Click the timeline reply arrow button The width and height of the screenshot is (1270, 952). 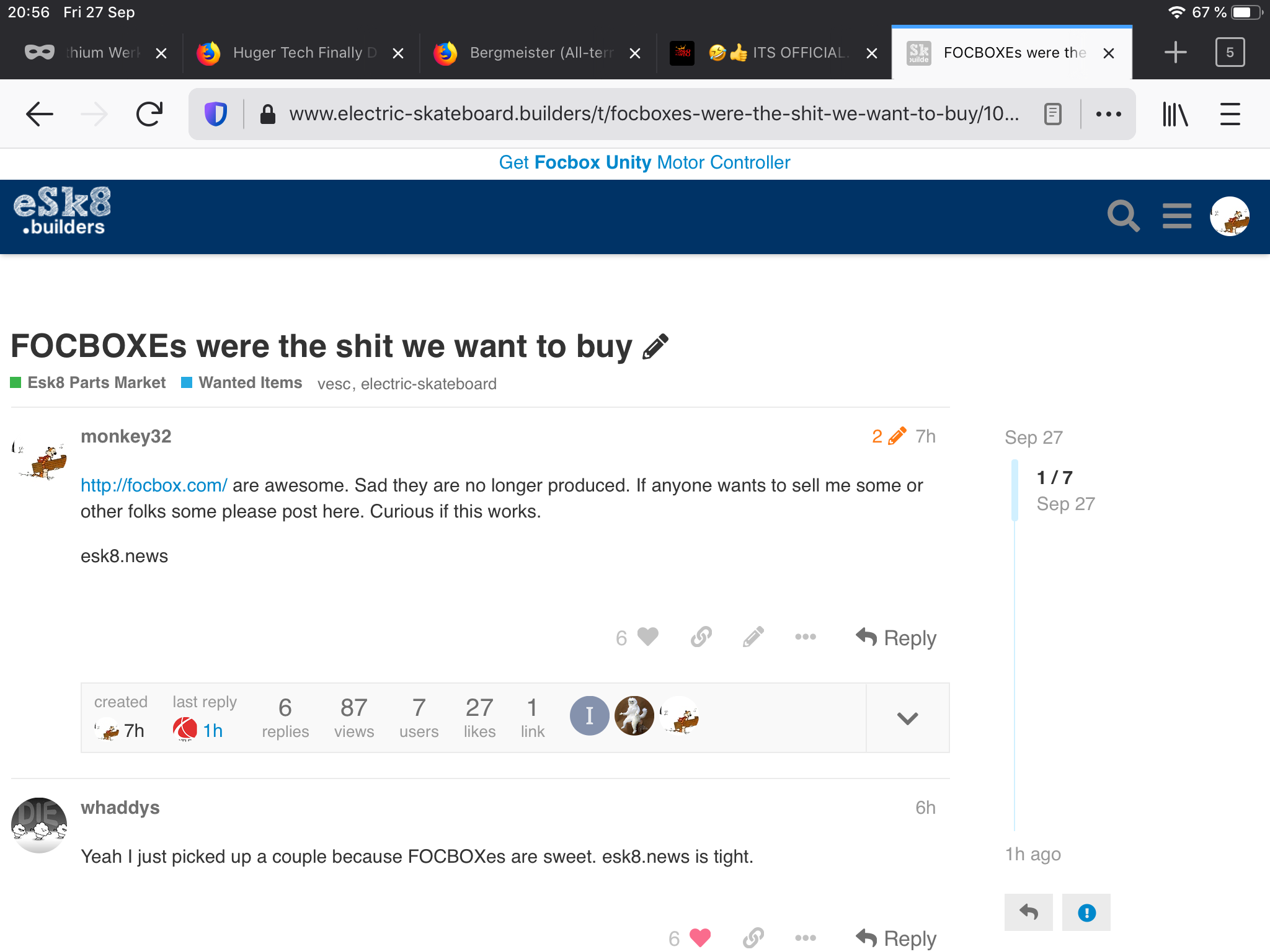(1029, 912)
